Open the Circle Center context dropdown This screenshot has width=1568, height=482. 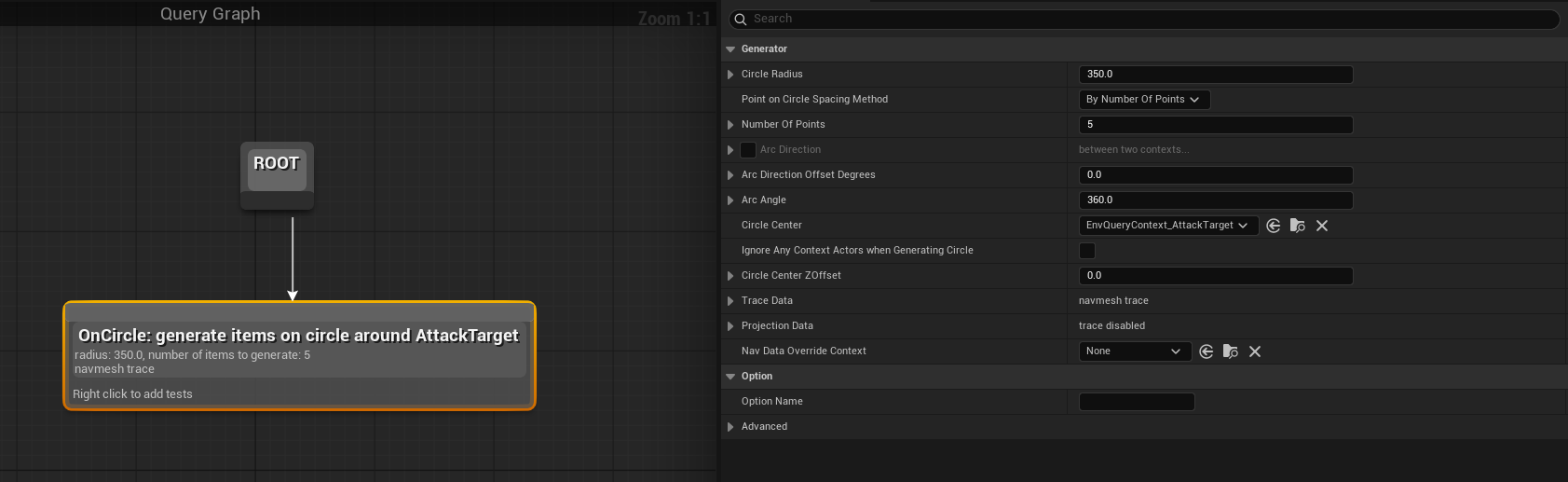1168,226
